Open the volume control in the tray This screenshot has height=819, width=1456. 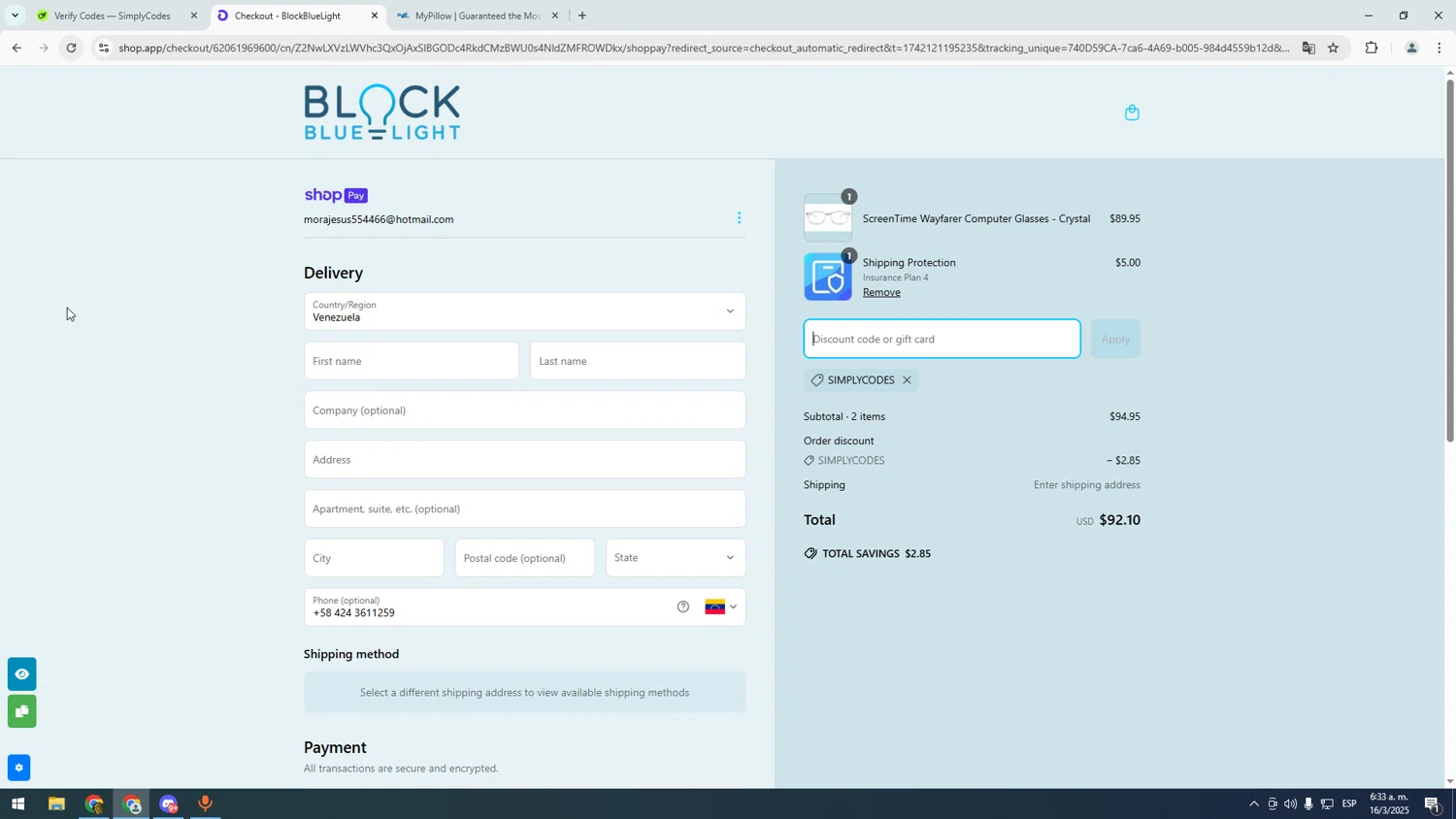[1290, 804]
